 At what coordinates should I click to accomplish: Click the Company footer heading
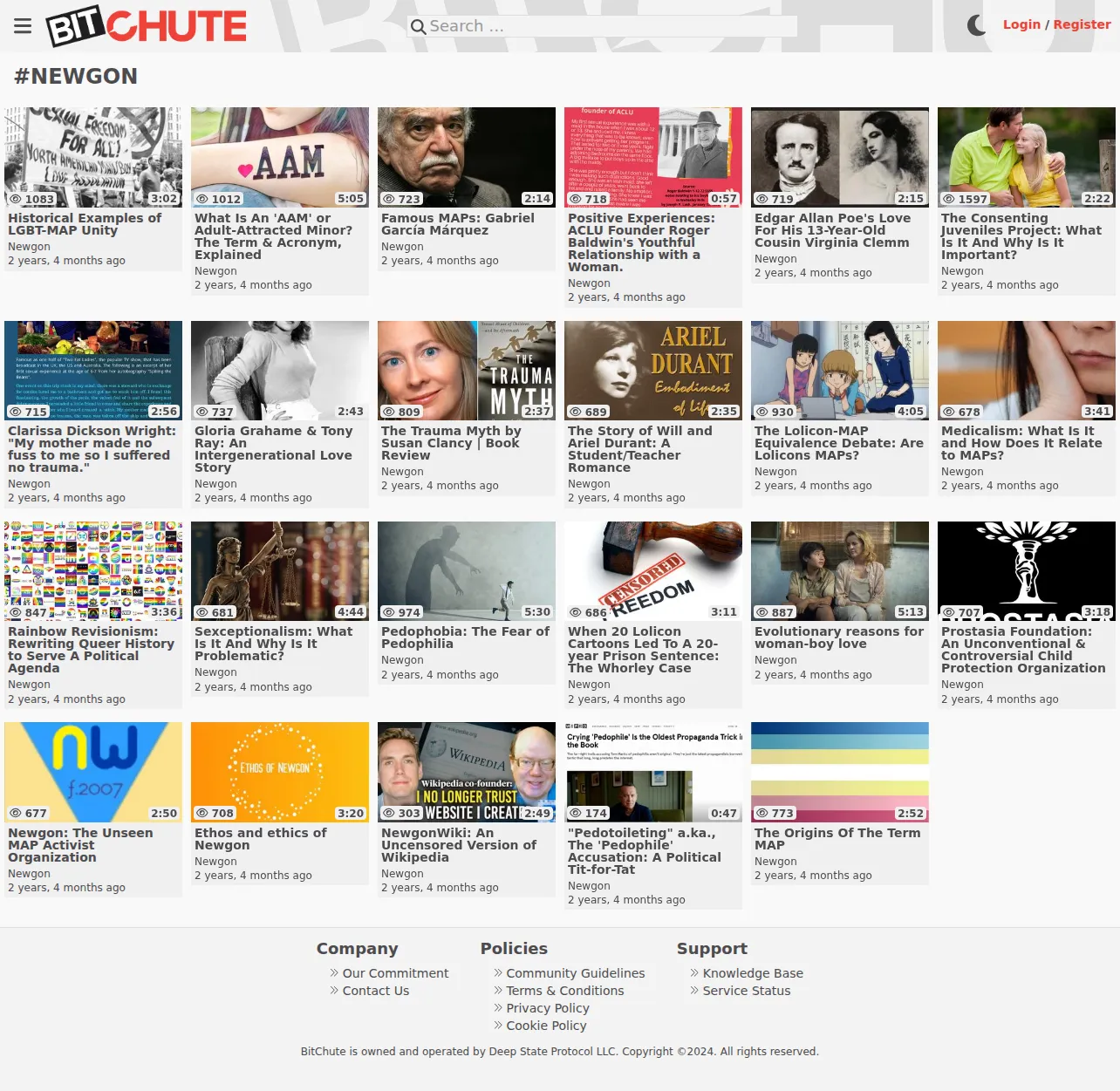358,949
